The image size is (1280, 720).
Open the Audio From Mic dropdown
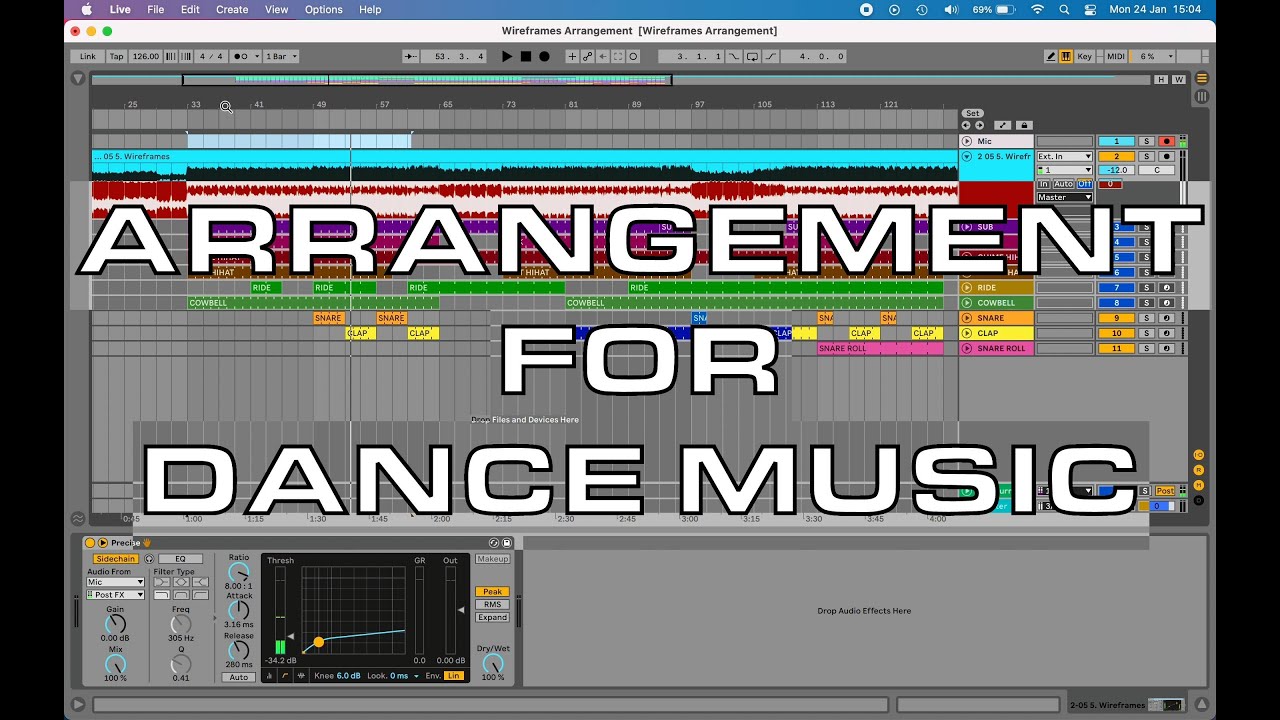pyautogui.click(x=115, y=582)
